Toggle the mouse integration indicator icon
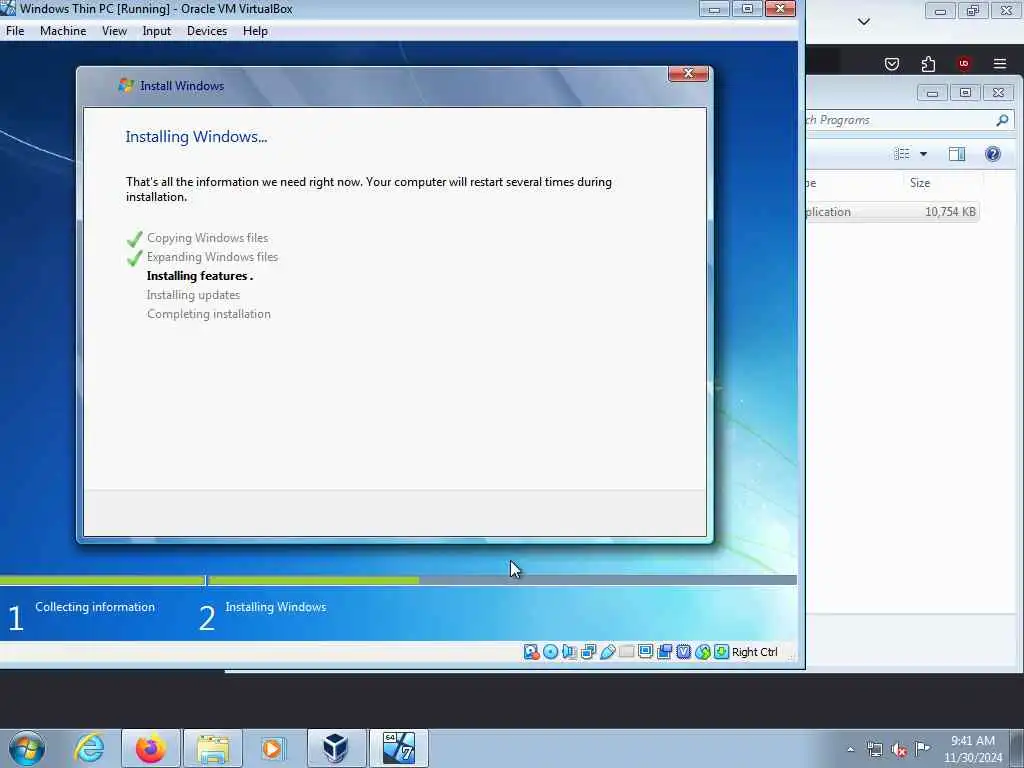 coord(703,652)
